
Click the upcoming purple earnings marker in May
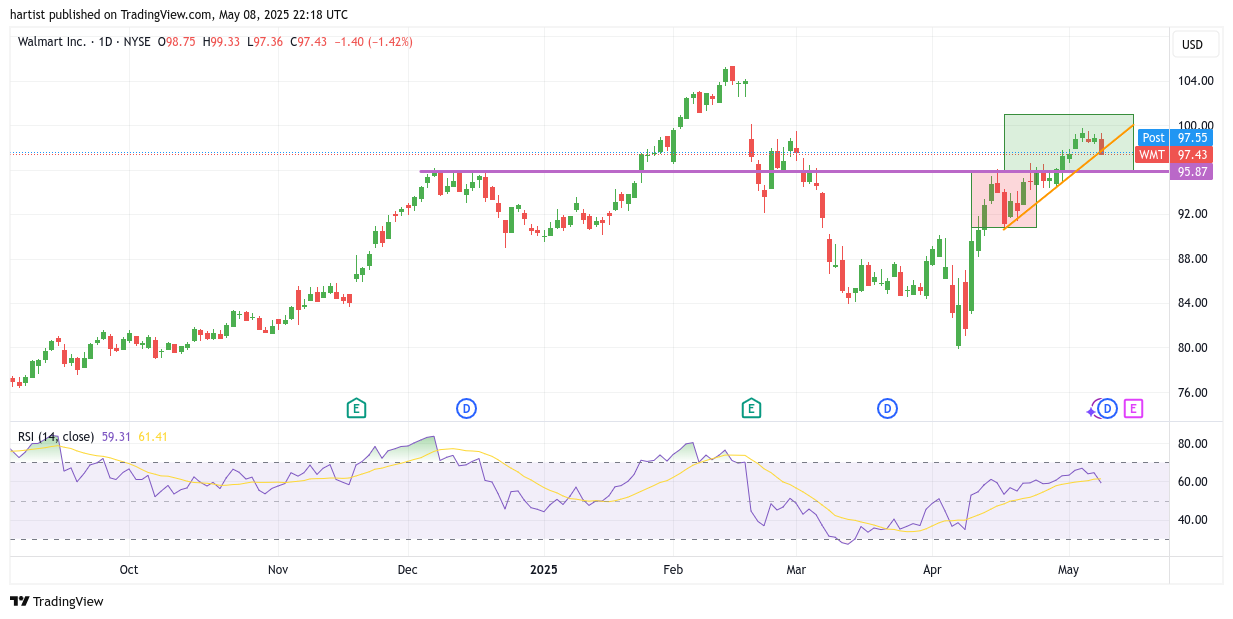(x=1133, y=408)
